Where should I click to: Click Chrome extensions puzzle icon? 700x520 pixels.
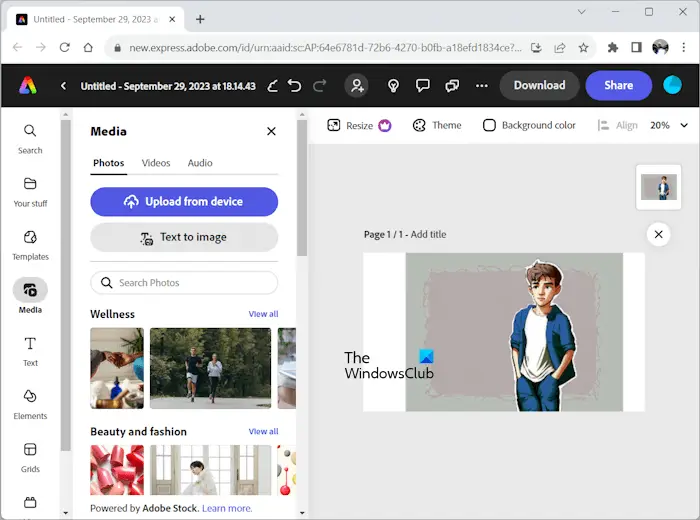click(612, 47)
